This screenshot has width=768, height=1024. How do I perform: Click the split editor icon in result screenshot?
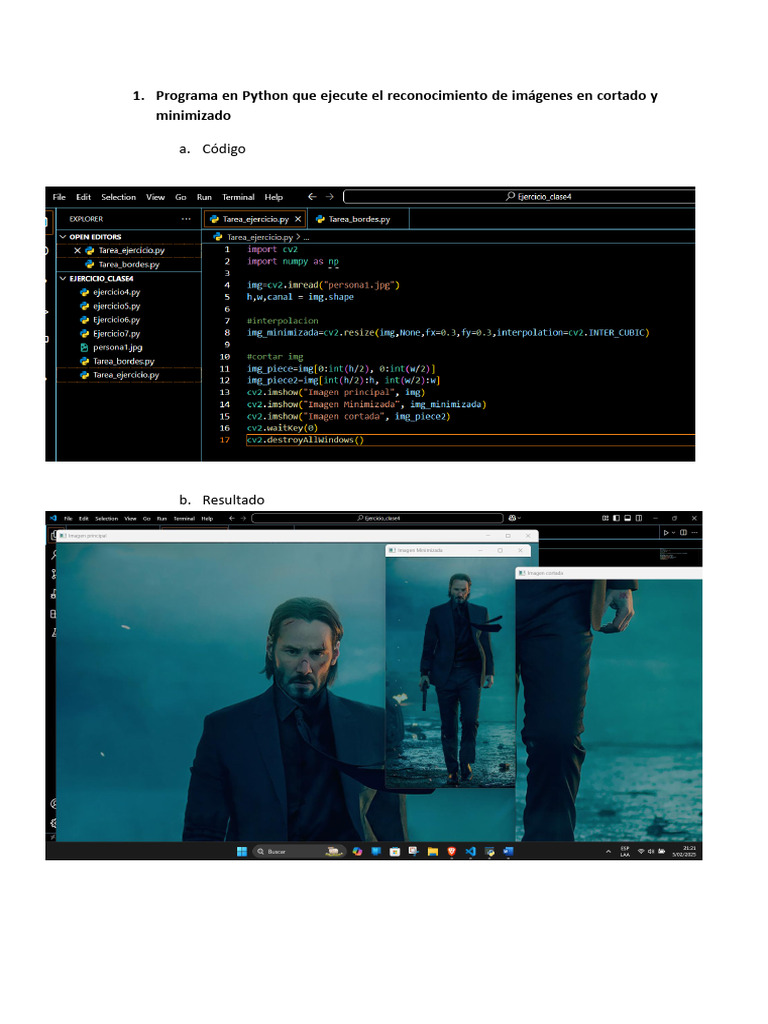tap(684, 532)
